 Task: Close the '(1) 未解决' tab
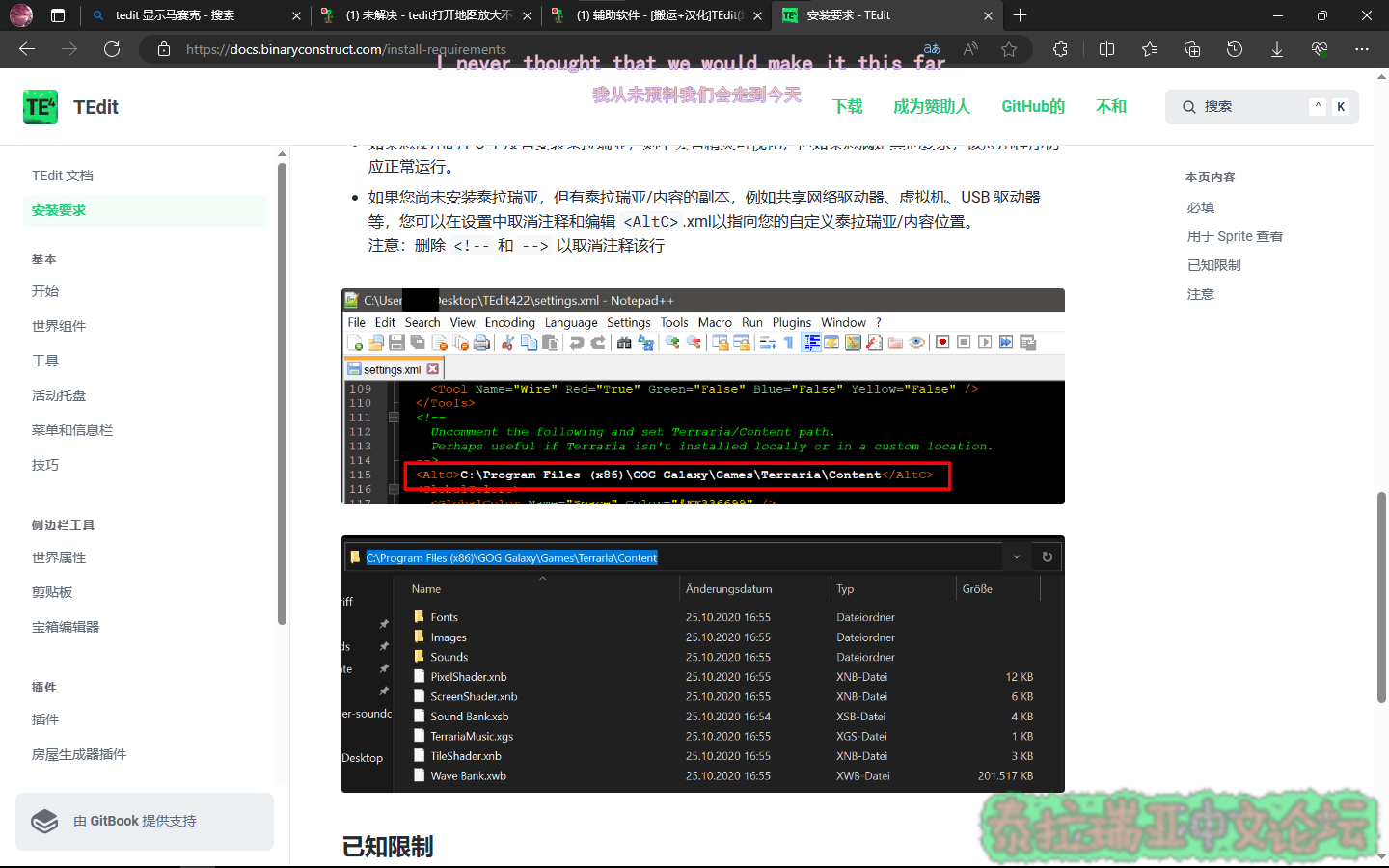527,15
